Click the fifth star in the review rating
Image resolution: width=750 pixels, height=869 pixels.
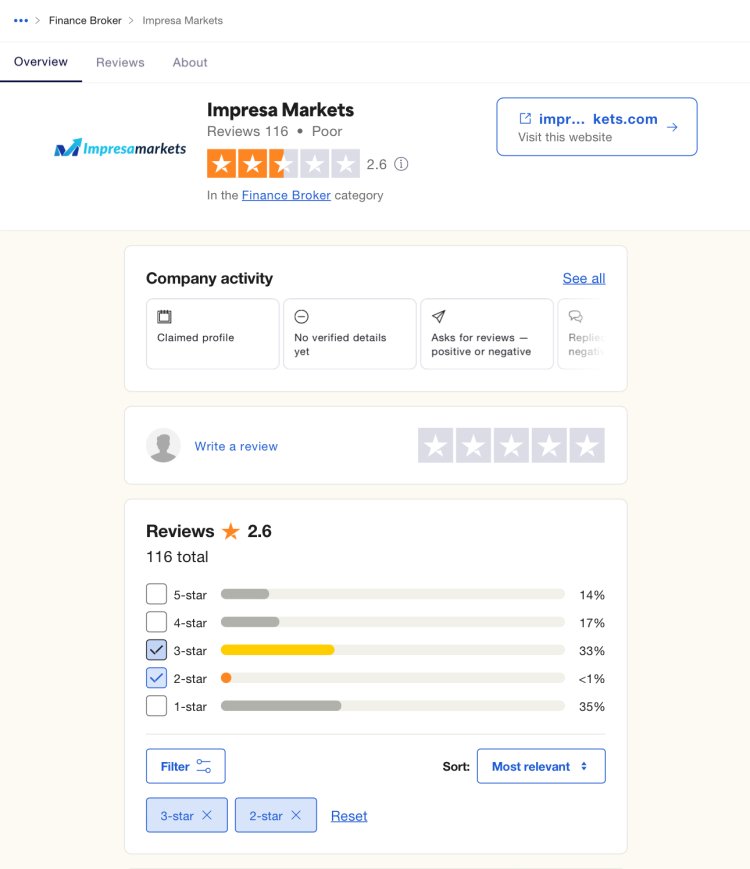[x=587, y=446]
